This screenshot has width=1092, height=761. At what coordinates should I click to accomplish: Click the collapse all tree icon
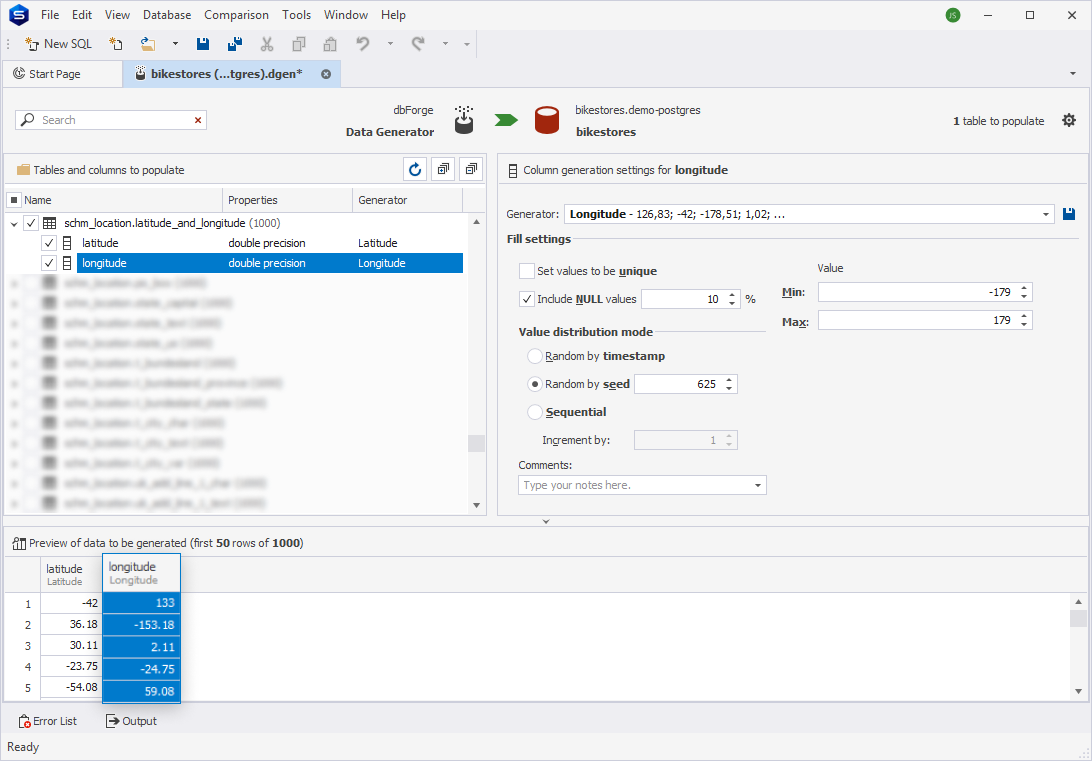[471, 169]
